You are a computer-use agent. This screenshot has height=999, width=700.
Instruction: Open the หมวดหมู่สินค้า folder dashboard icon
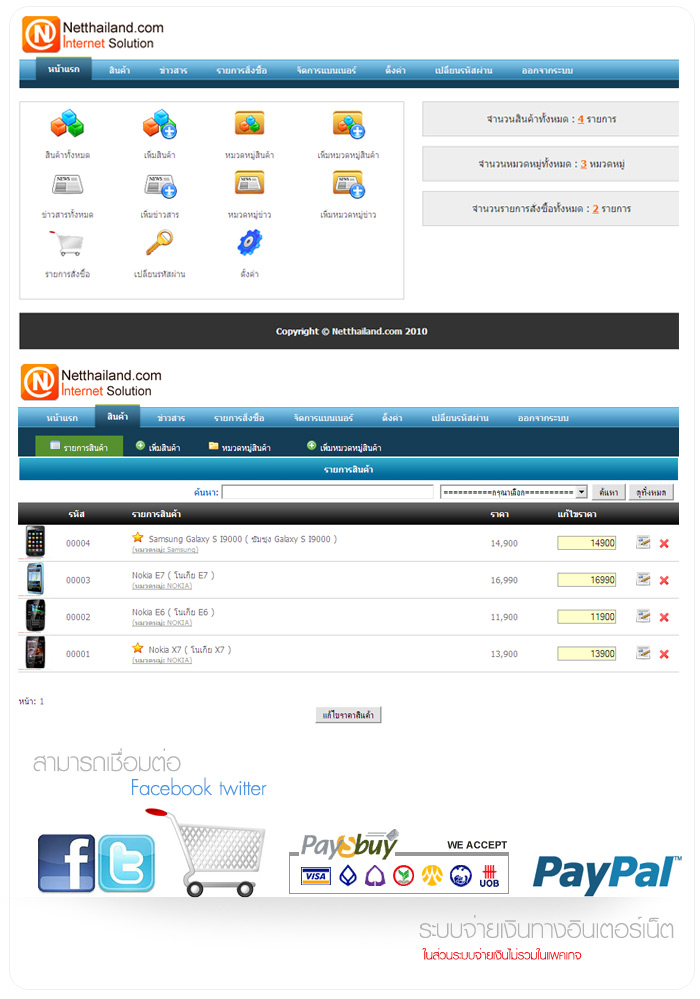[250, 123]
